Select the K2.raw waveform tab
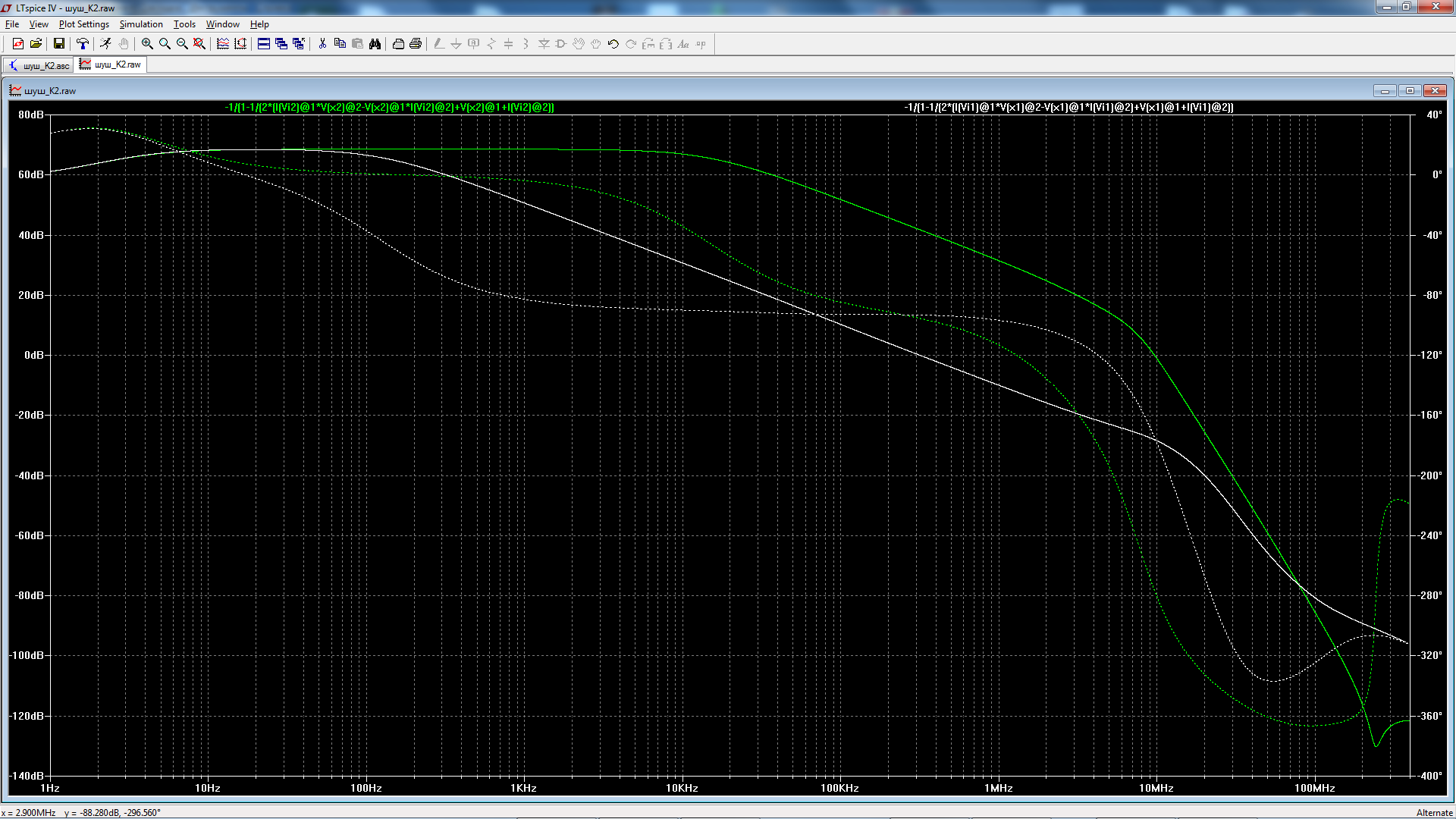1456x819 pixels. 111,64
